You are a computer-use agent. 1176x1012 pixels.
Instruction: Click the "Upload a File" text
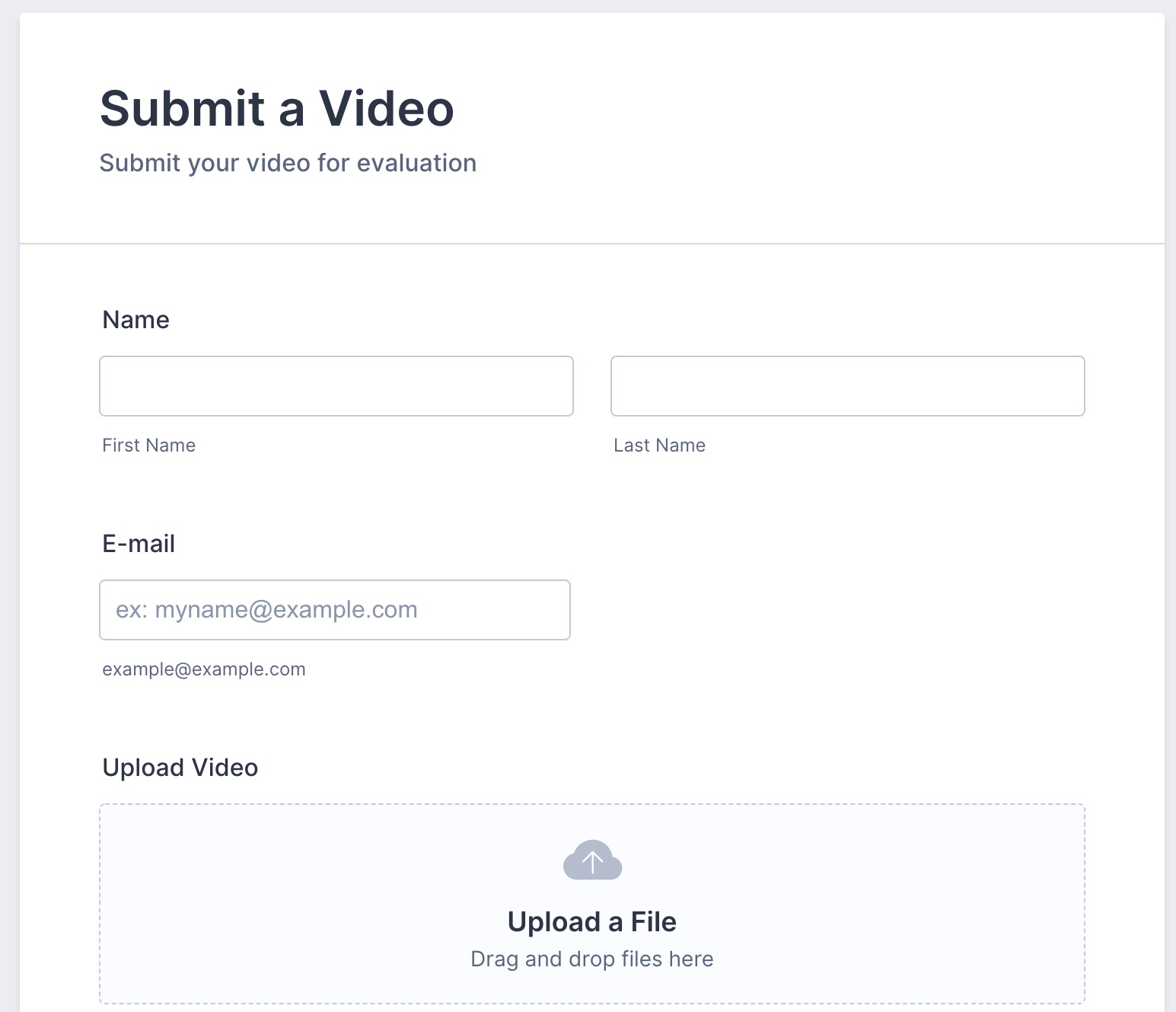(591, 922)
